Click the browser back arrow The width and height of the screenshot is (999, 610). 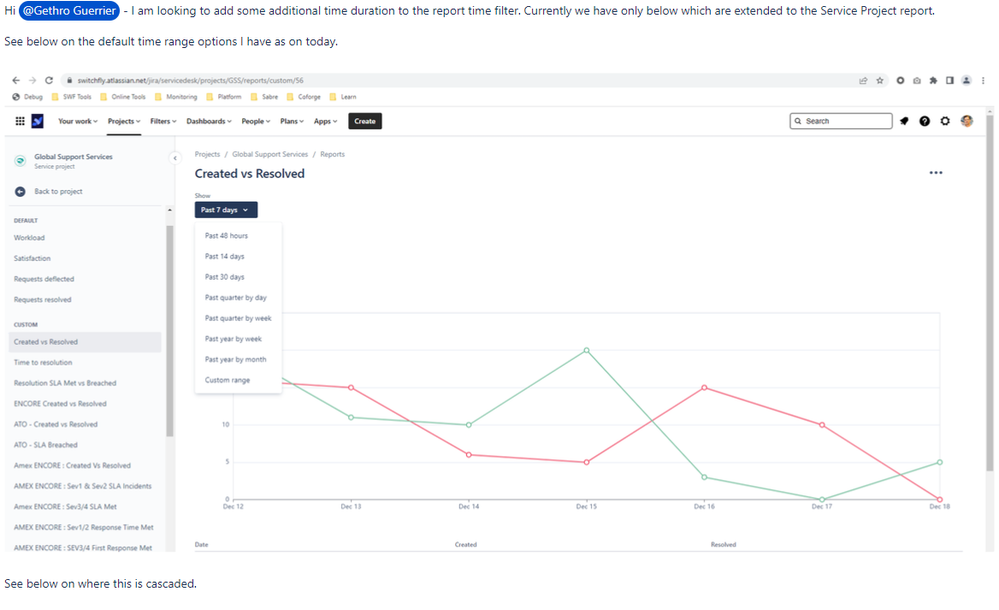click(16, 80)
